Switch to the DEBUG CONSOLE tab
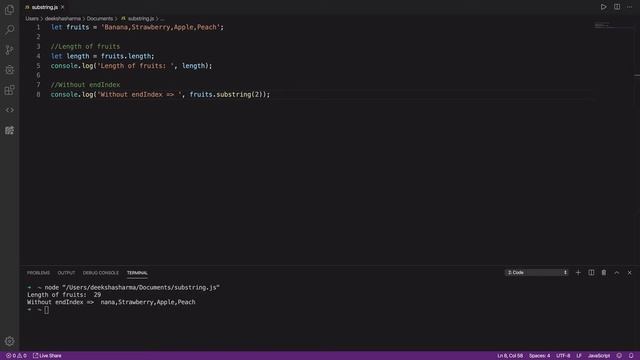The image size is (640, 360). (x=100, y=273)
